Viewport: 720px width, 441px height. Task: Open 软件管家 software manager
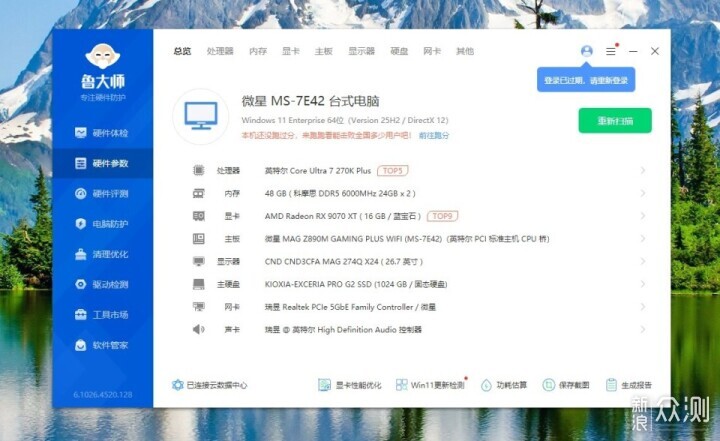[x=102, y=345]
